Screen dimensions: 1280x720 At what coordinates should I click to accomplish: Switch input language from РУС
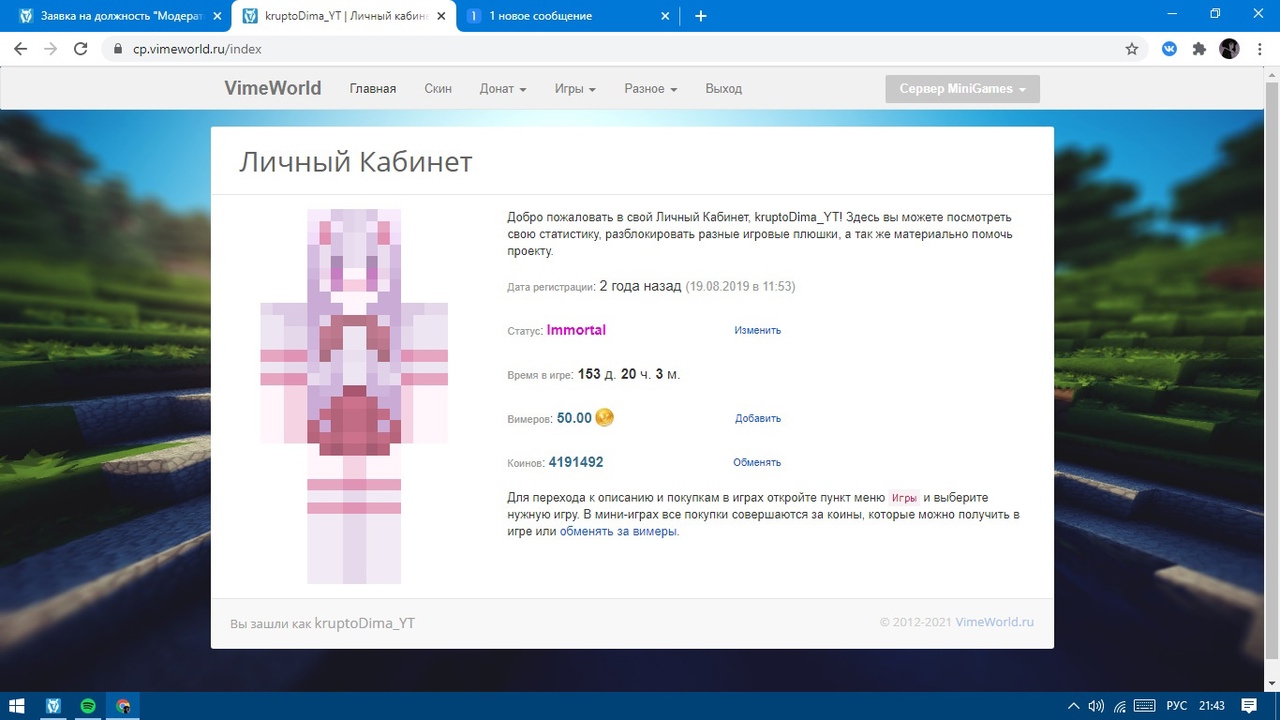click(x=1177, y=705)
